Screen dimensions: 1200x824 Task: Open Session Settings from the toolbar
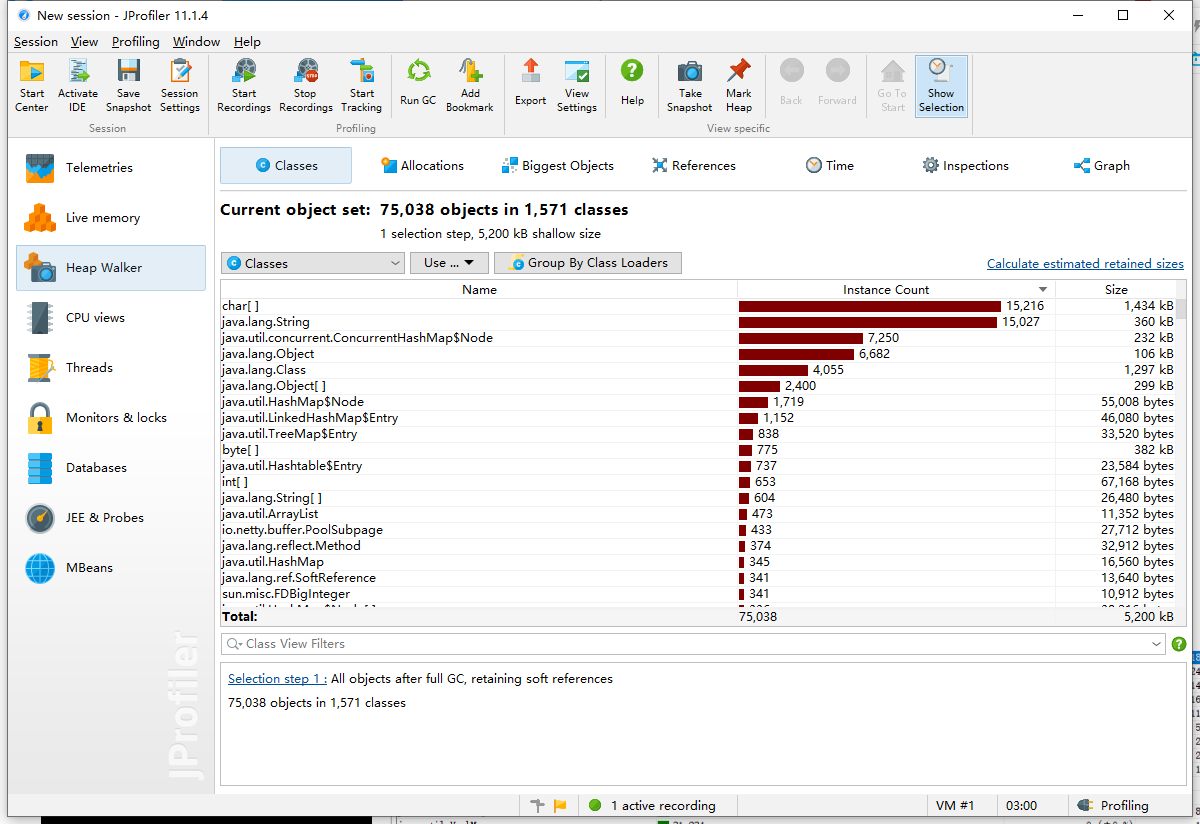coord(180,86)
